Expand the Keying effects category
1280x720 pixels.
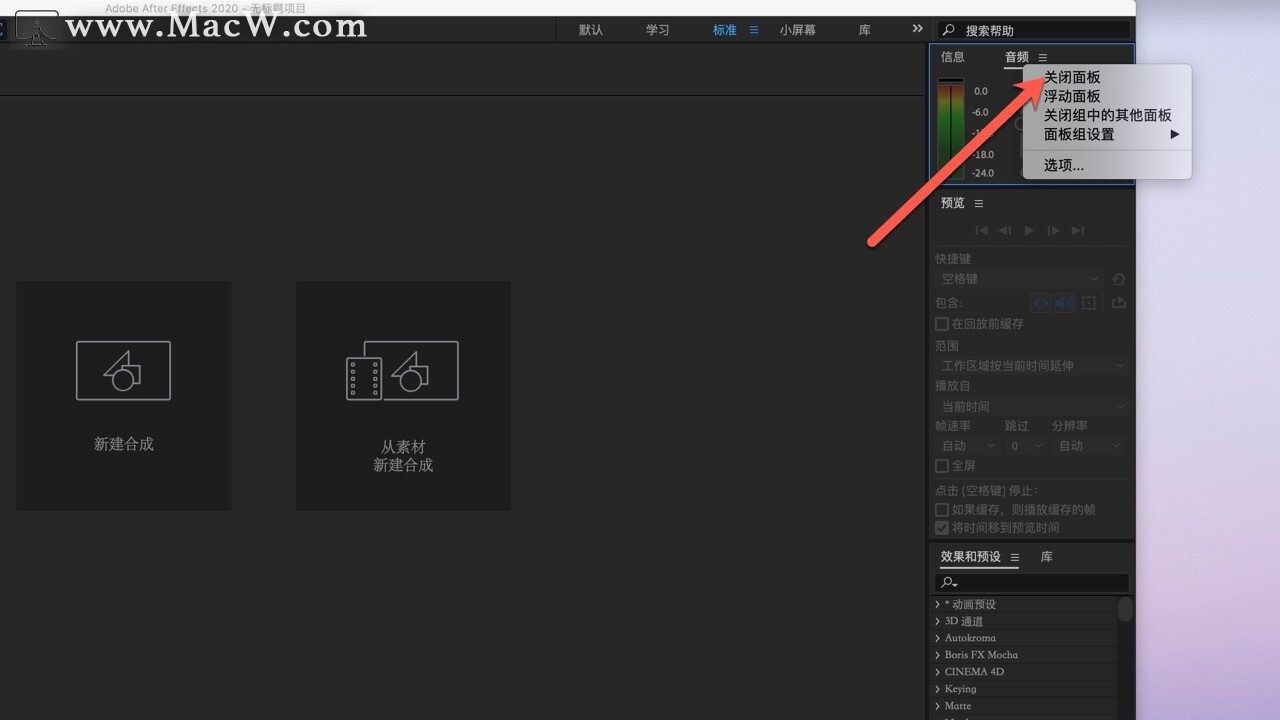(938, 689)
